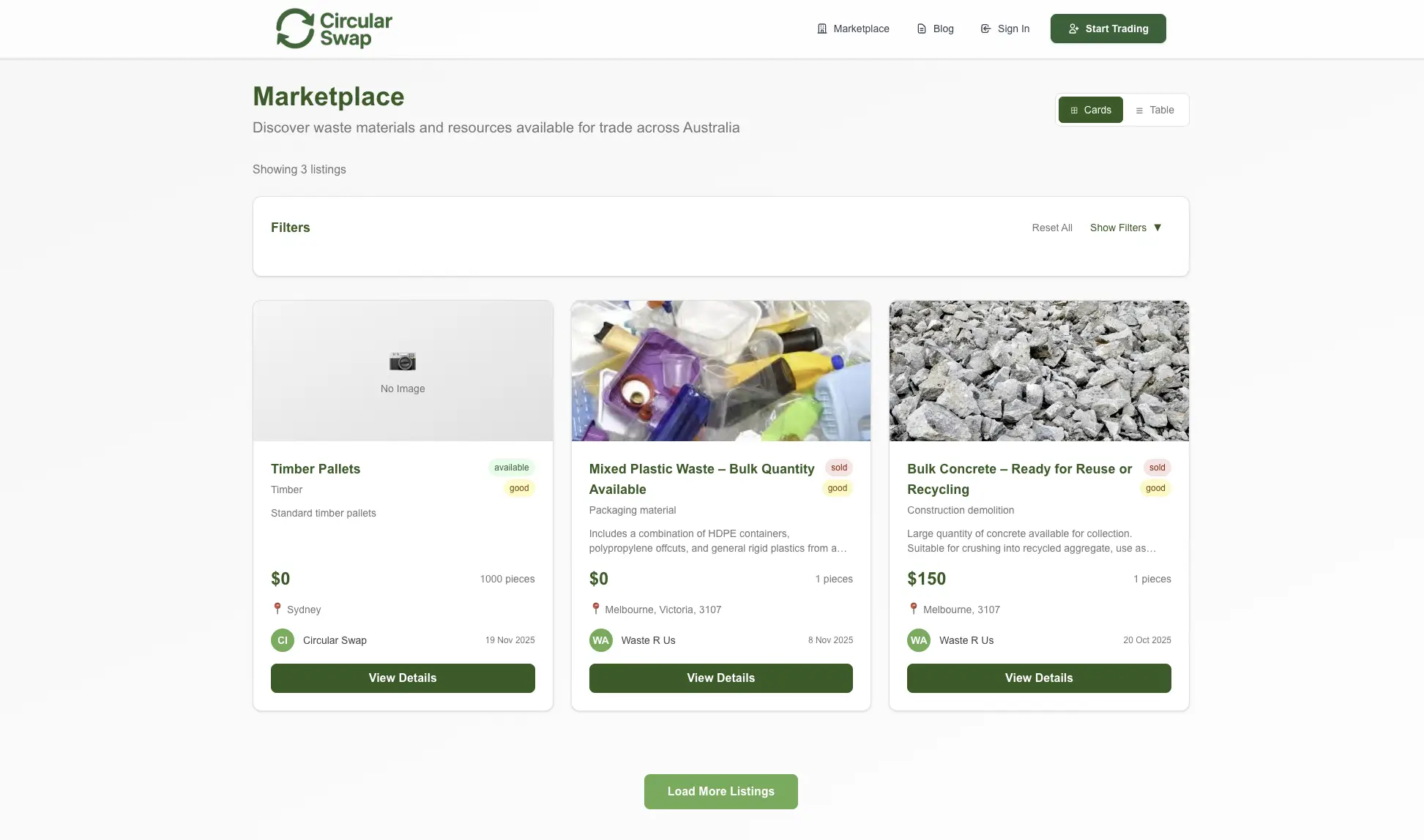
Task: Click the user-plus icon in Start Trading
Action: point(1073,29)
